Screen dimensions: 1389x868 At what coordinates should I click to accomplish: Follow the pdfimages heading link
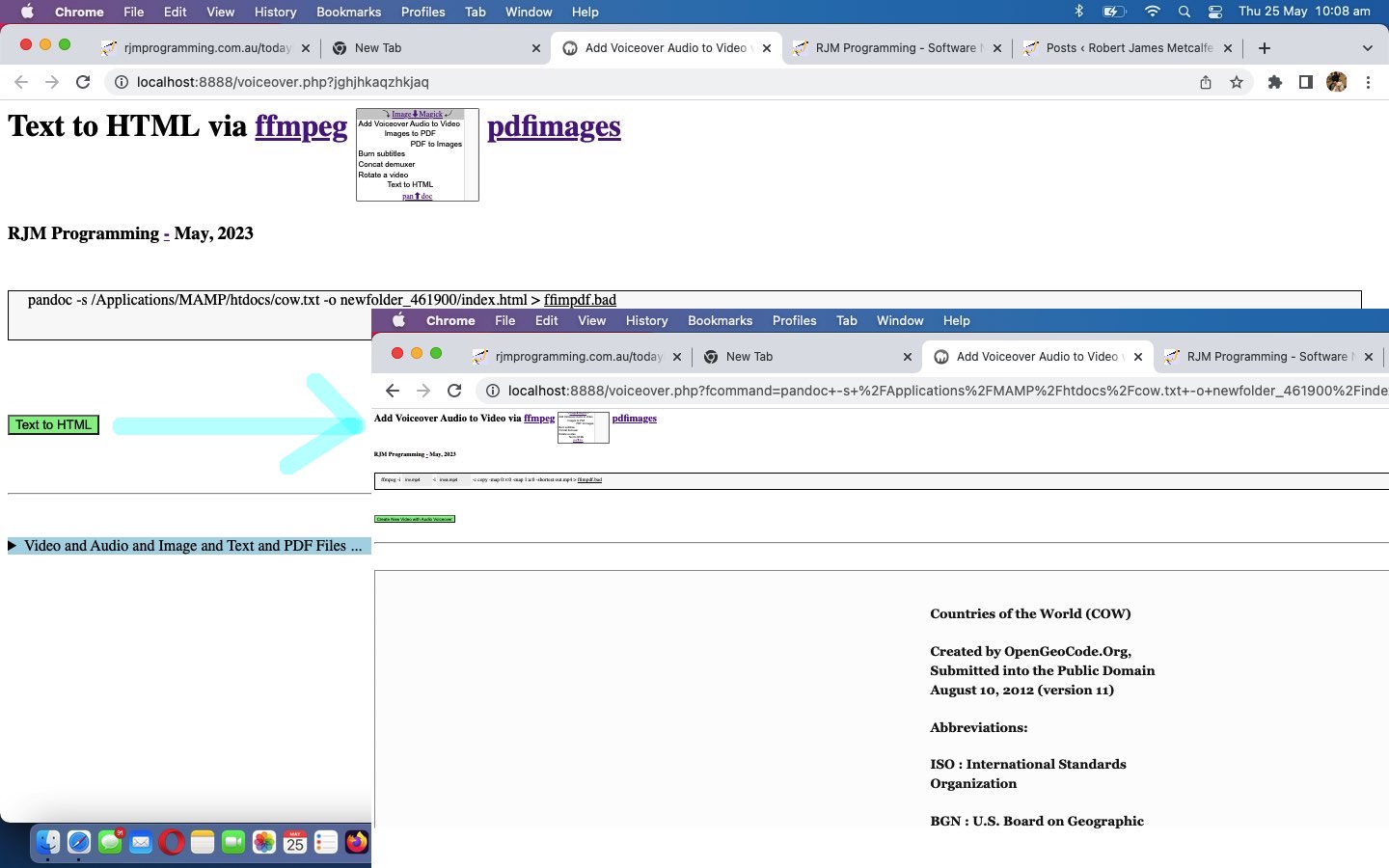554,126
